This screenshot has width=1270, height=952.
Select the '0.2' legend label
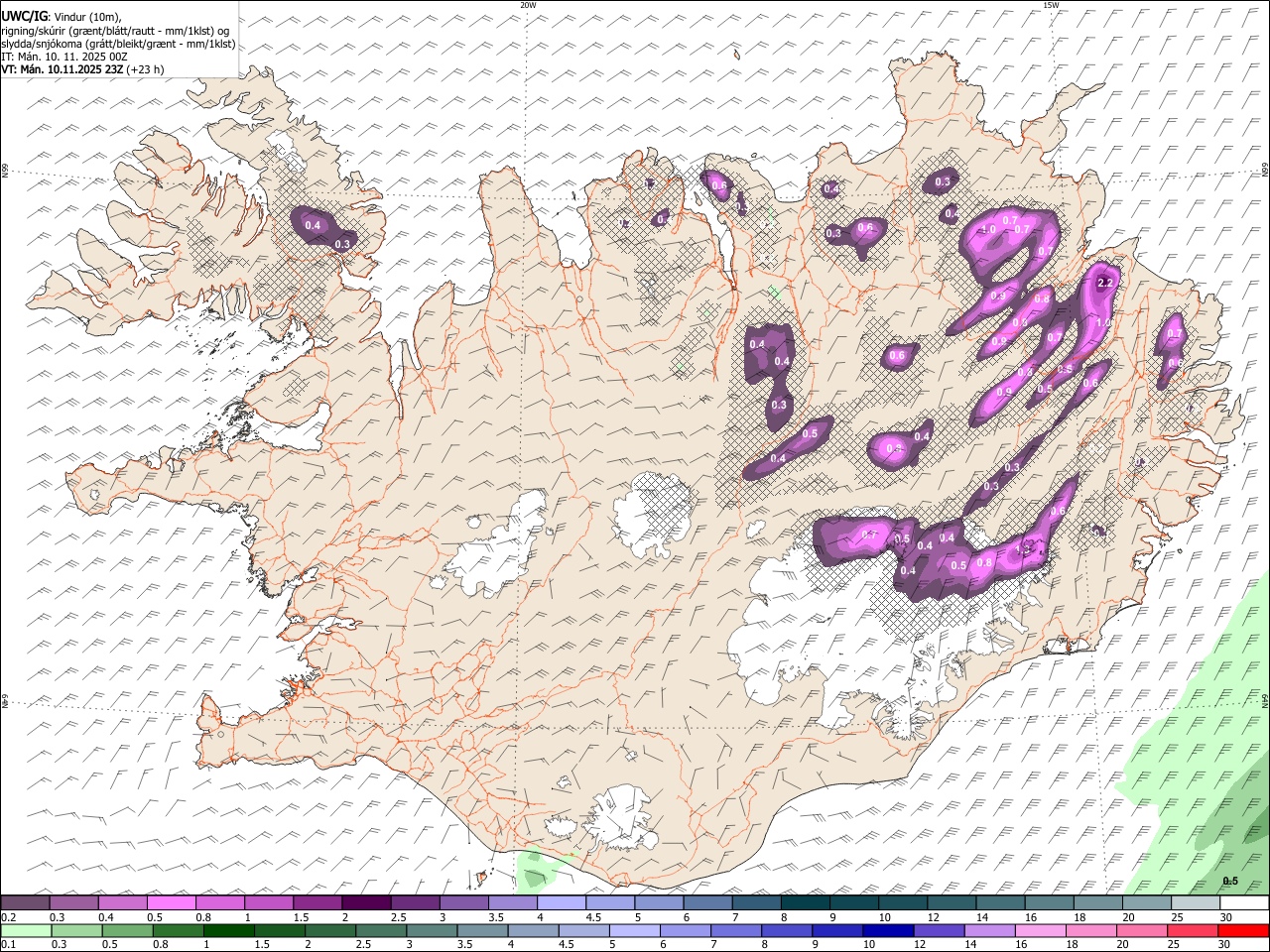point(8,917)
